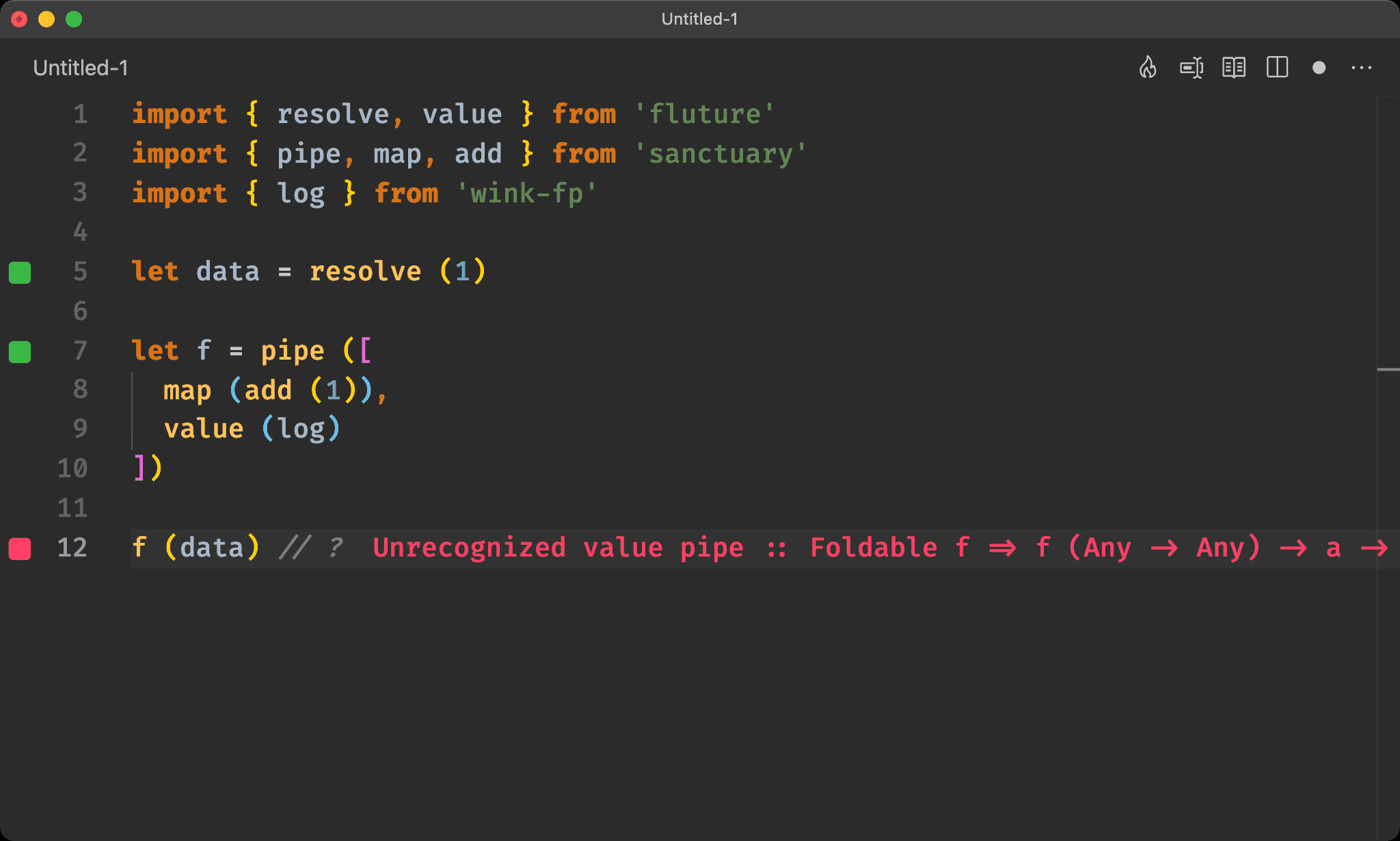The image size is (1400, 841).
Task: Click the split editor view icon
Action: pos(1277,67)
